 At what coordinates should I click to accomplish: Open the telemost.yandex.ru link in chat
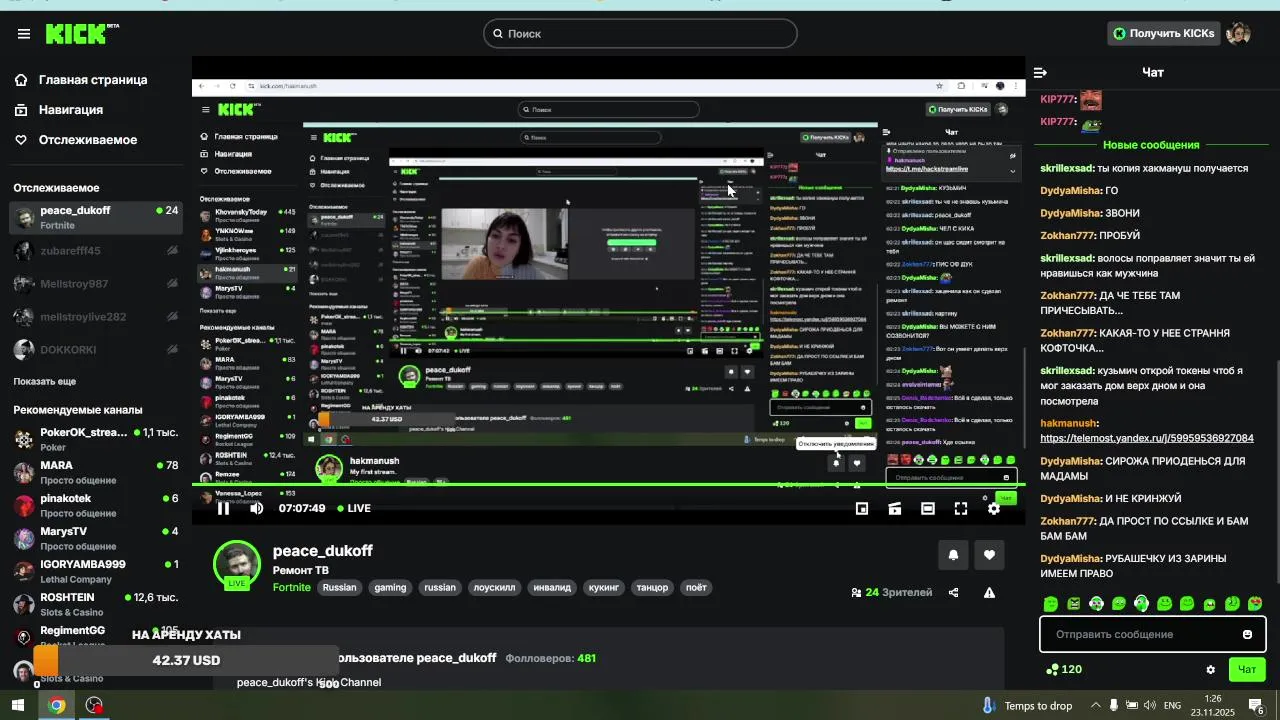click(1147, 438)
